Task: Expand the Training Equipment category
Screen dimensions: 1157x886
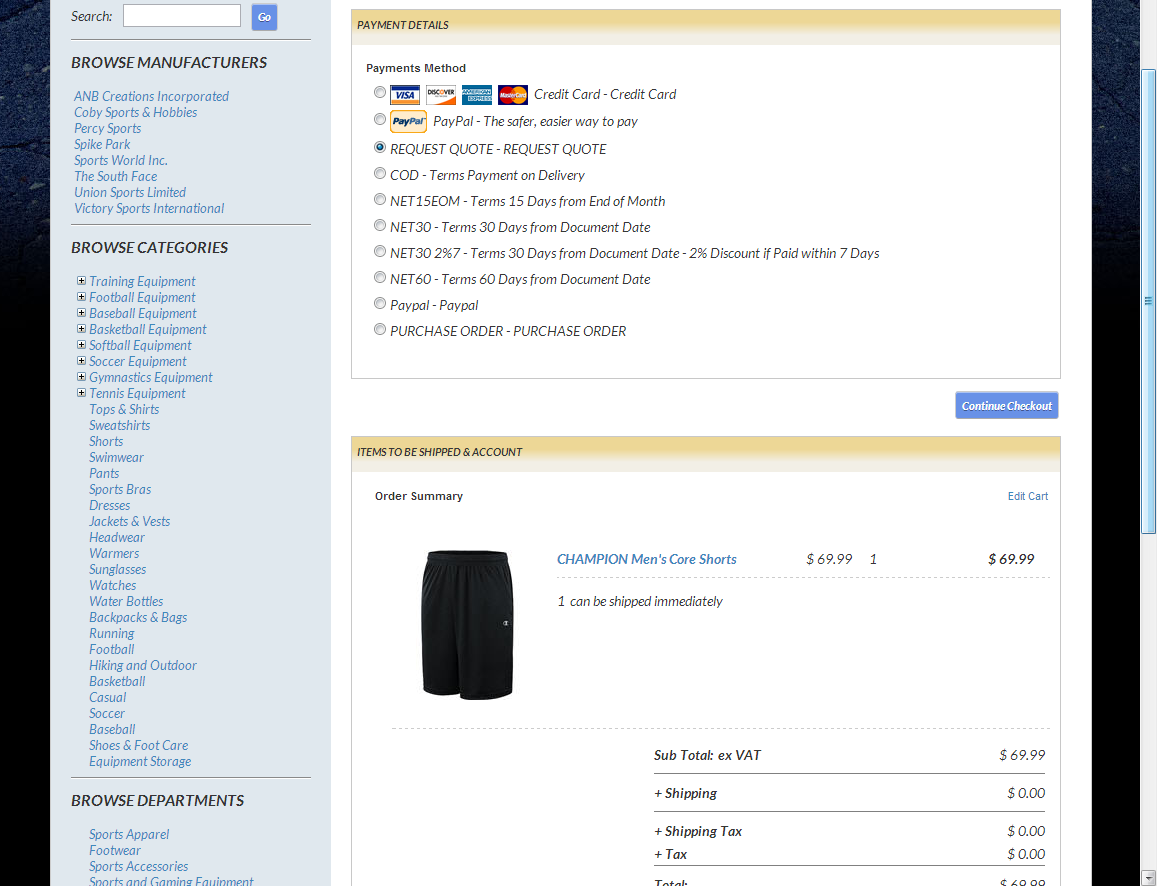Action: tap(81, 280)
